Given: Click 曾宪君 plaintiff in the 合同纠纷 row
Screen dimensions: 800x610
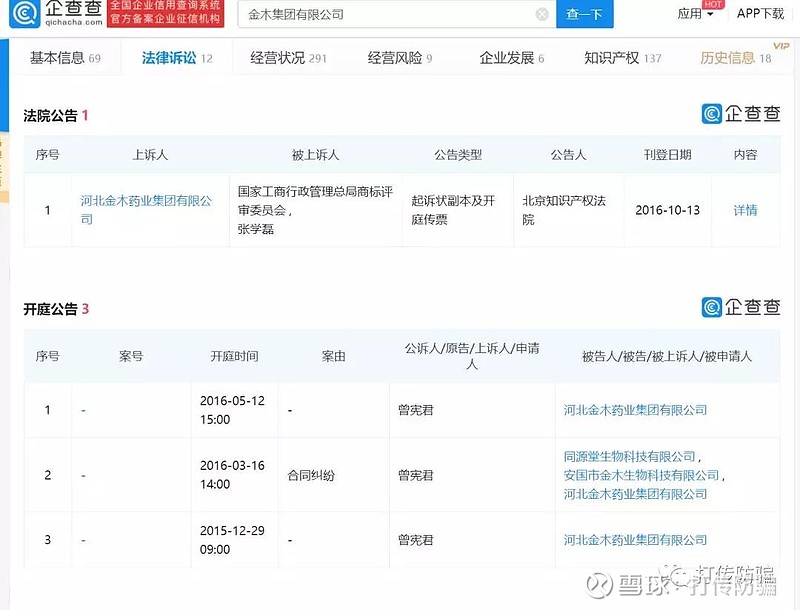Looking at the screenshot, I should [416, 475].
